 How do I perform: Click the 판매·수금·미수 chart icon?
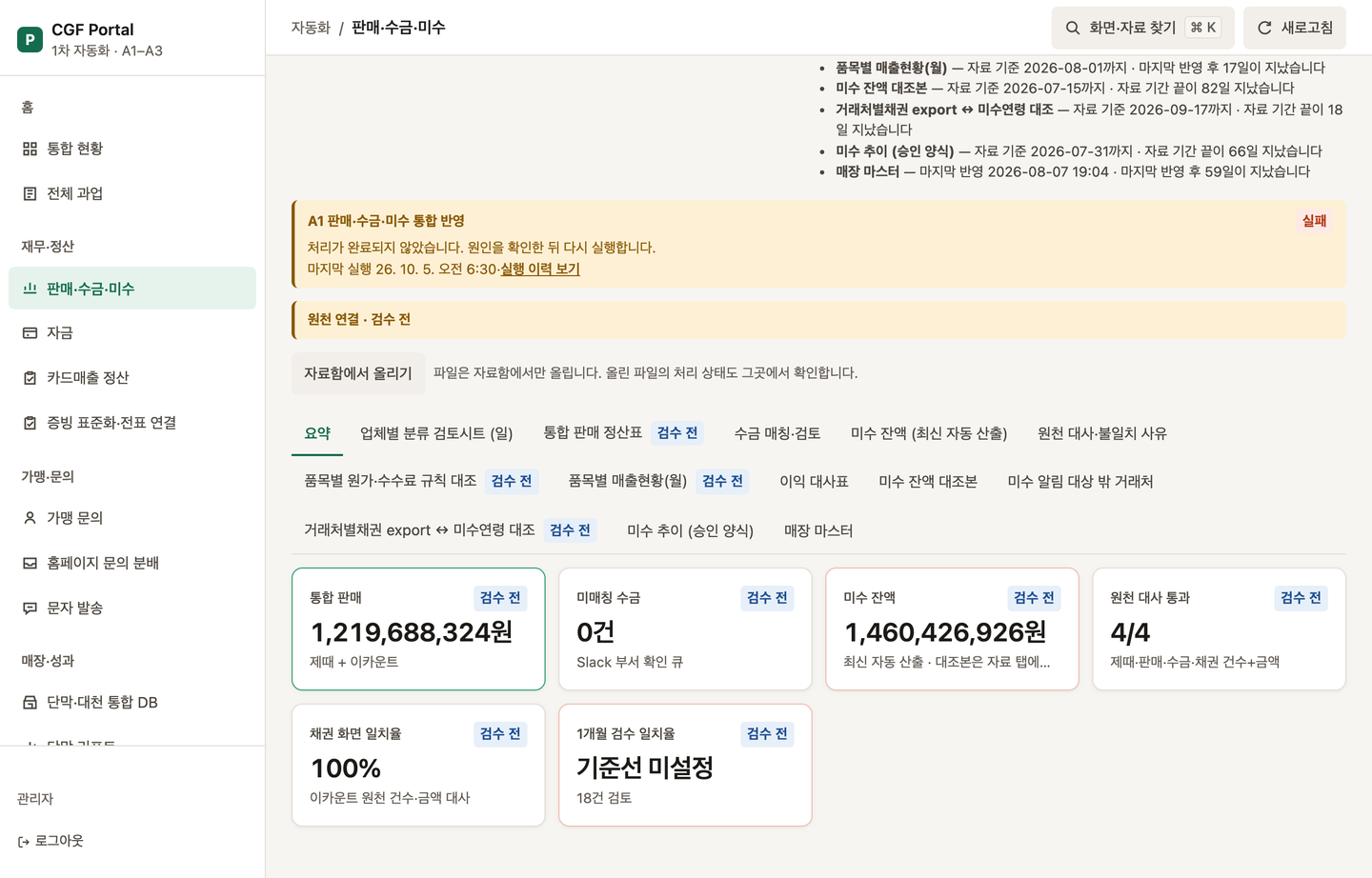(30, 289)
